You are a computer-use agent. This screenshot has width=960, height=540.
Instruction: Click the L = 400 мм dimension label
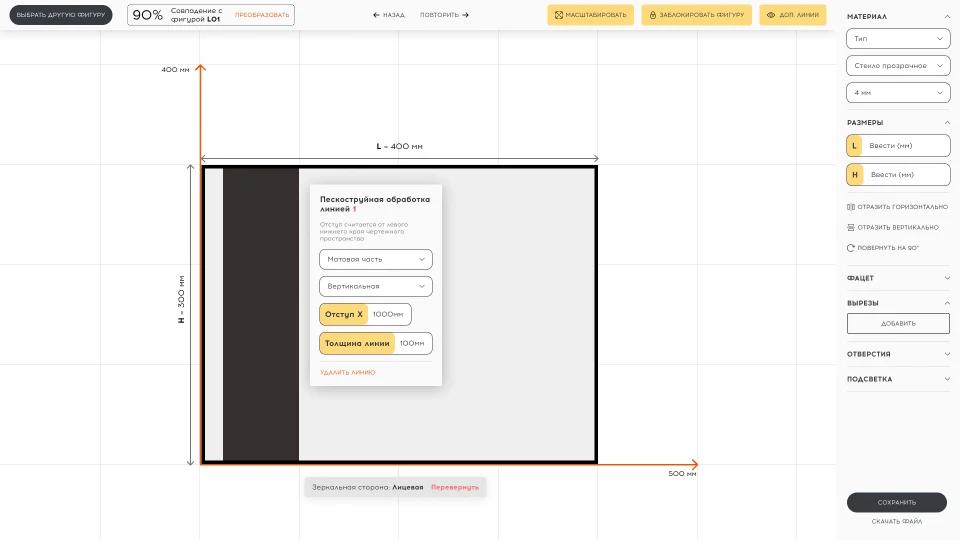[399, 146]
